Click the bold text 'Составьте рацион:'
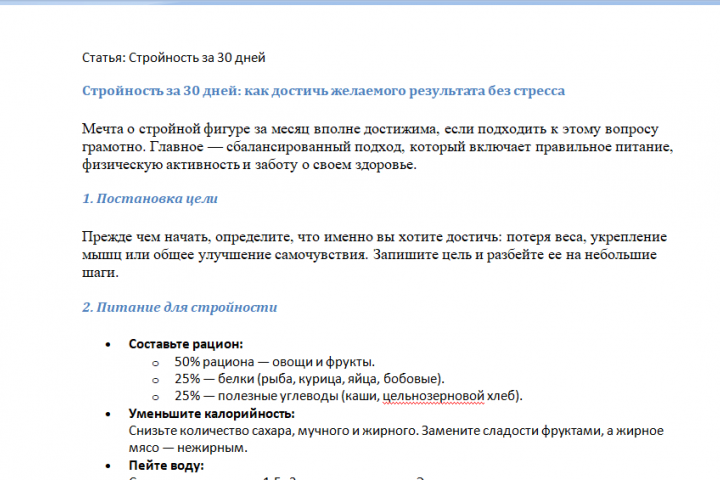 186,344
